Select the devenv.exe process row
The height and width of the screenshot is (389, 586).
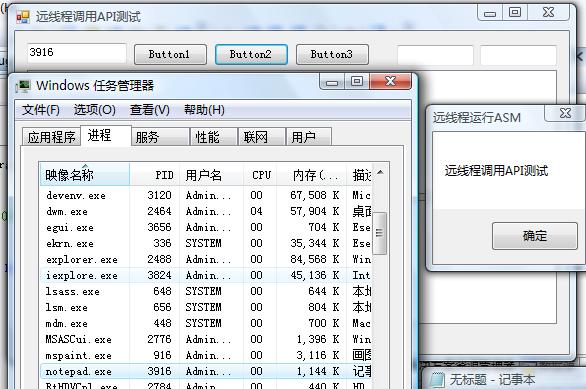pyautogui.click(x=206, y=195)
